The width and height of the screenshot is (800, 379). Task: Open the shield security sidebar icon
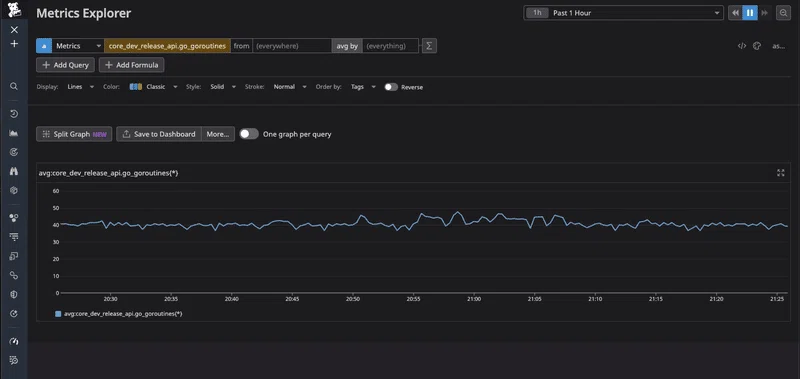tap(14, 294)
